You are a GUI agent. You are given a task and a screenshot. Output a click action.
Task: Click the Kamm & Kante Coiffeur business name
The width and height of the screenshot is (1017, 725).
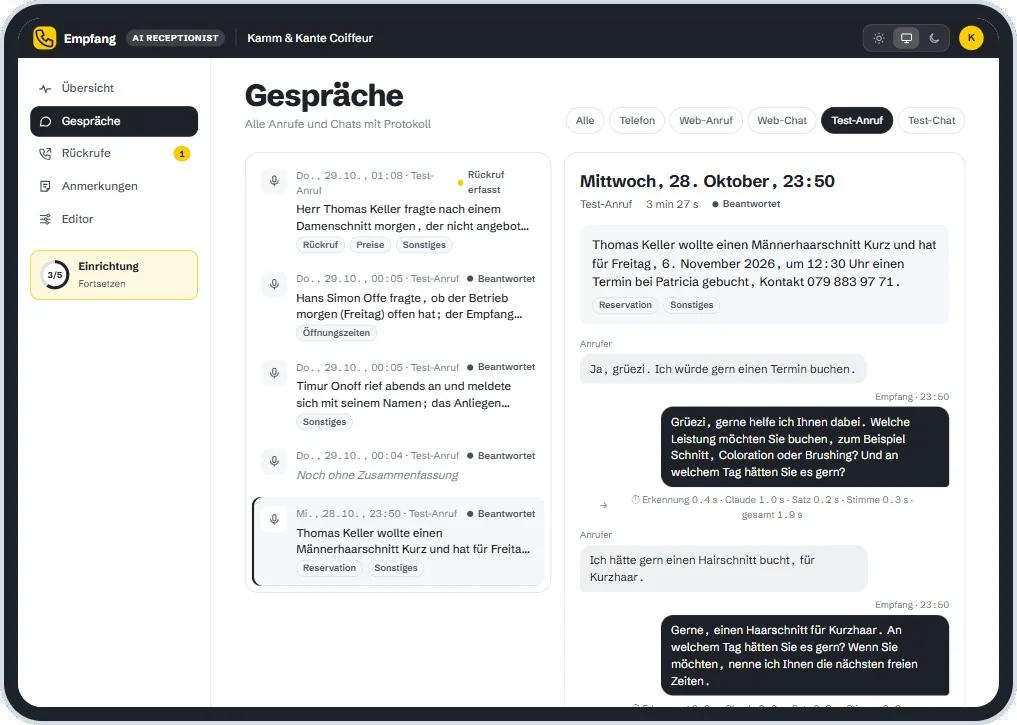tap(310, 38)
